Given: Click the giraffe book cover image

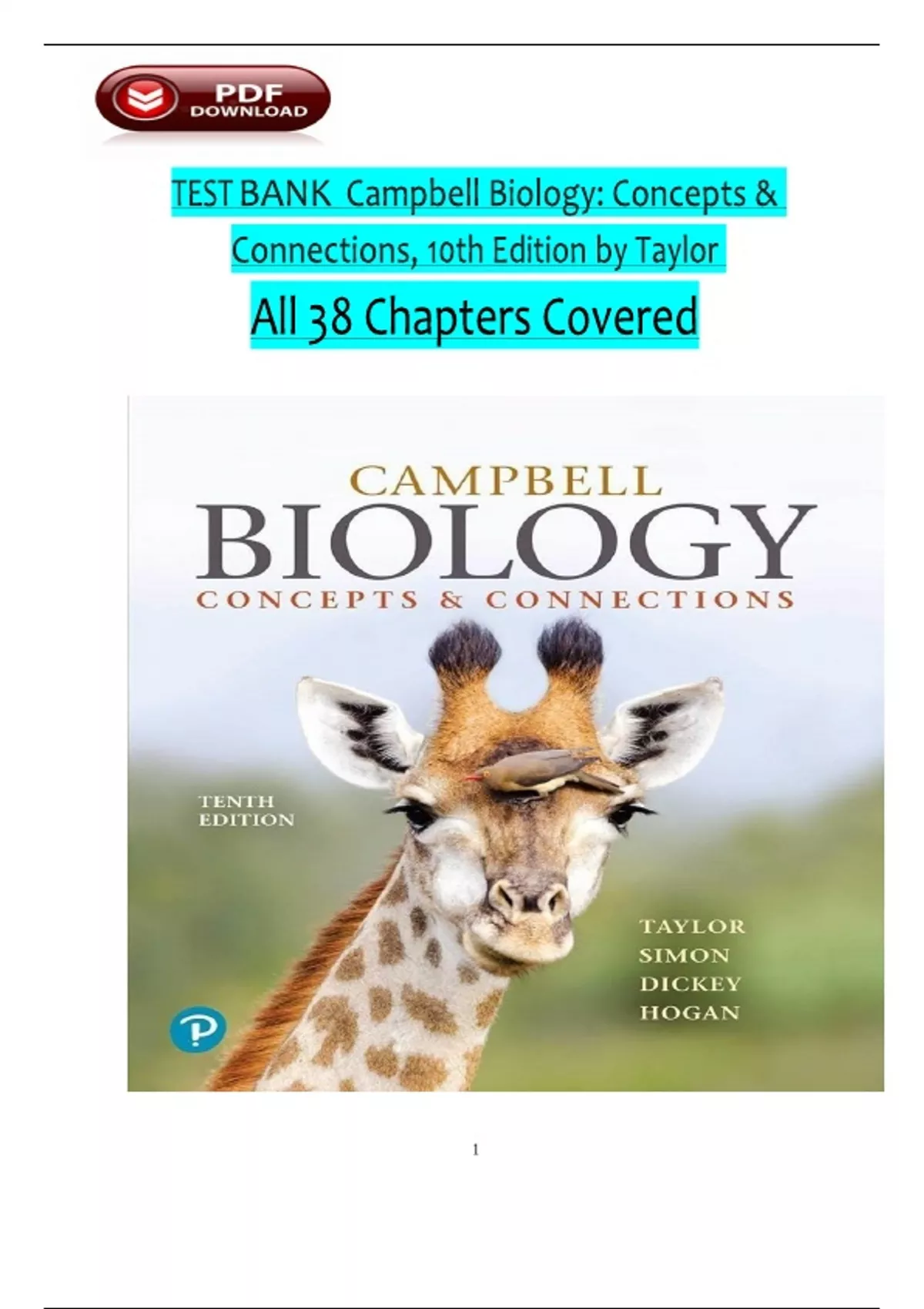Looking at the screenshot, I should tap(505, 742).
